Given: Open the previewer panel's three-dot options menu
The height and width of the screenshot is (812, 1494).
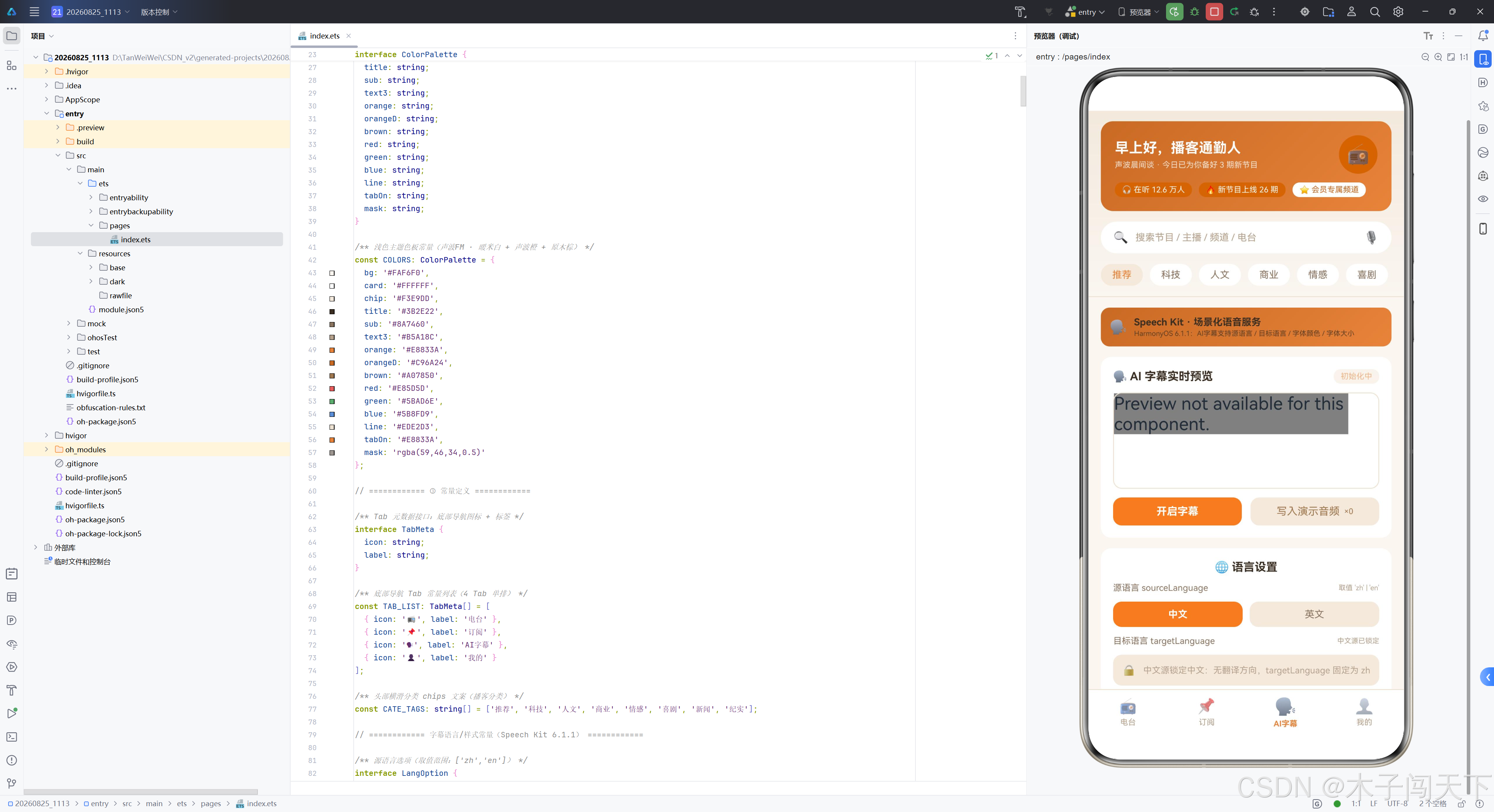Looking at the screenshot, I should point(1443,36).
